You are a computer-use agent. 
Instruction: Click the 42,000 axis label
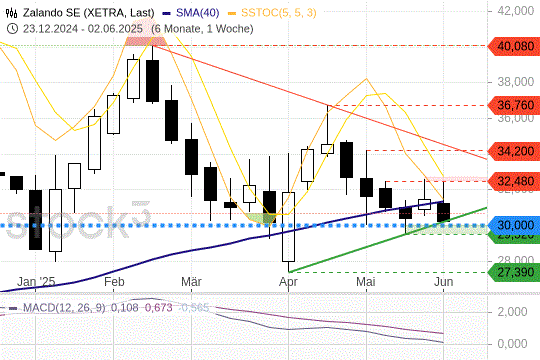516,11
